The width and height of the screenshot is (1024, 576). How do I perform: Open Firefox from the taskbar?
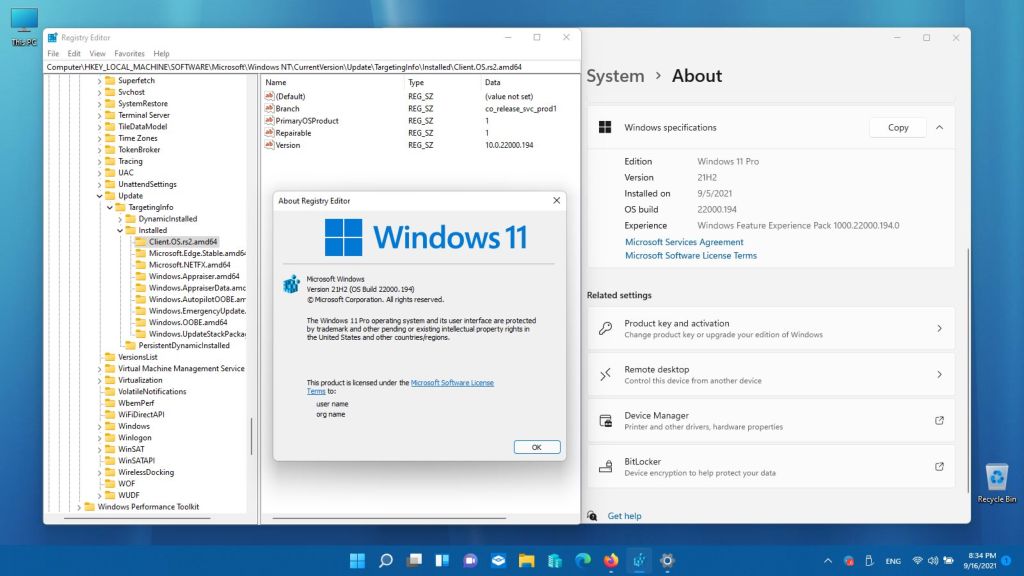[611, 561]
